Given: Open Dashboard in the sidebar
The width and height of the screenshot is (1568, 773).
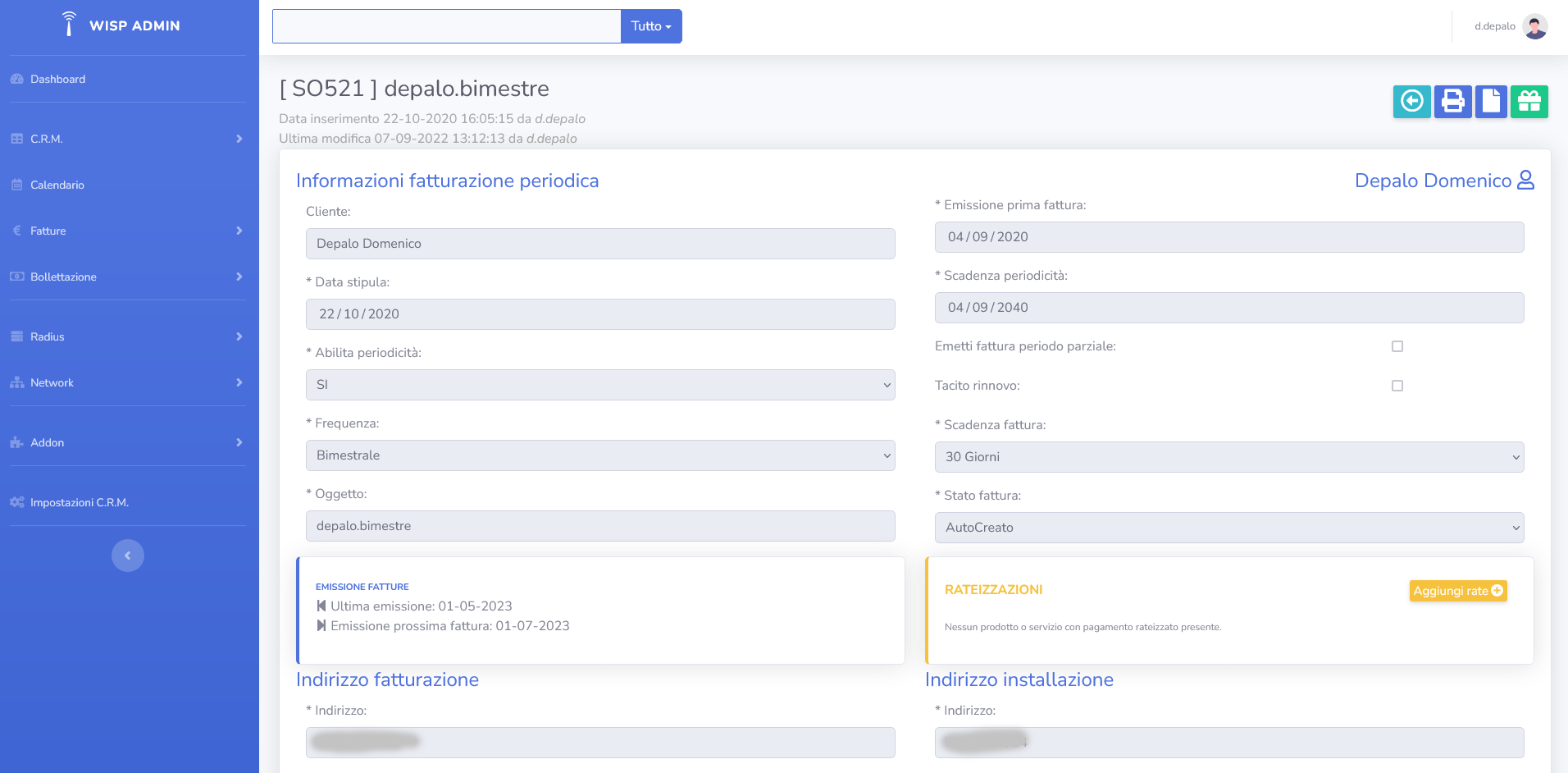Looking at the screenshot, I should tap(57, 79).
